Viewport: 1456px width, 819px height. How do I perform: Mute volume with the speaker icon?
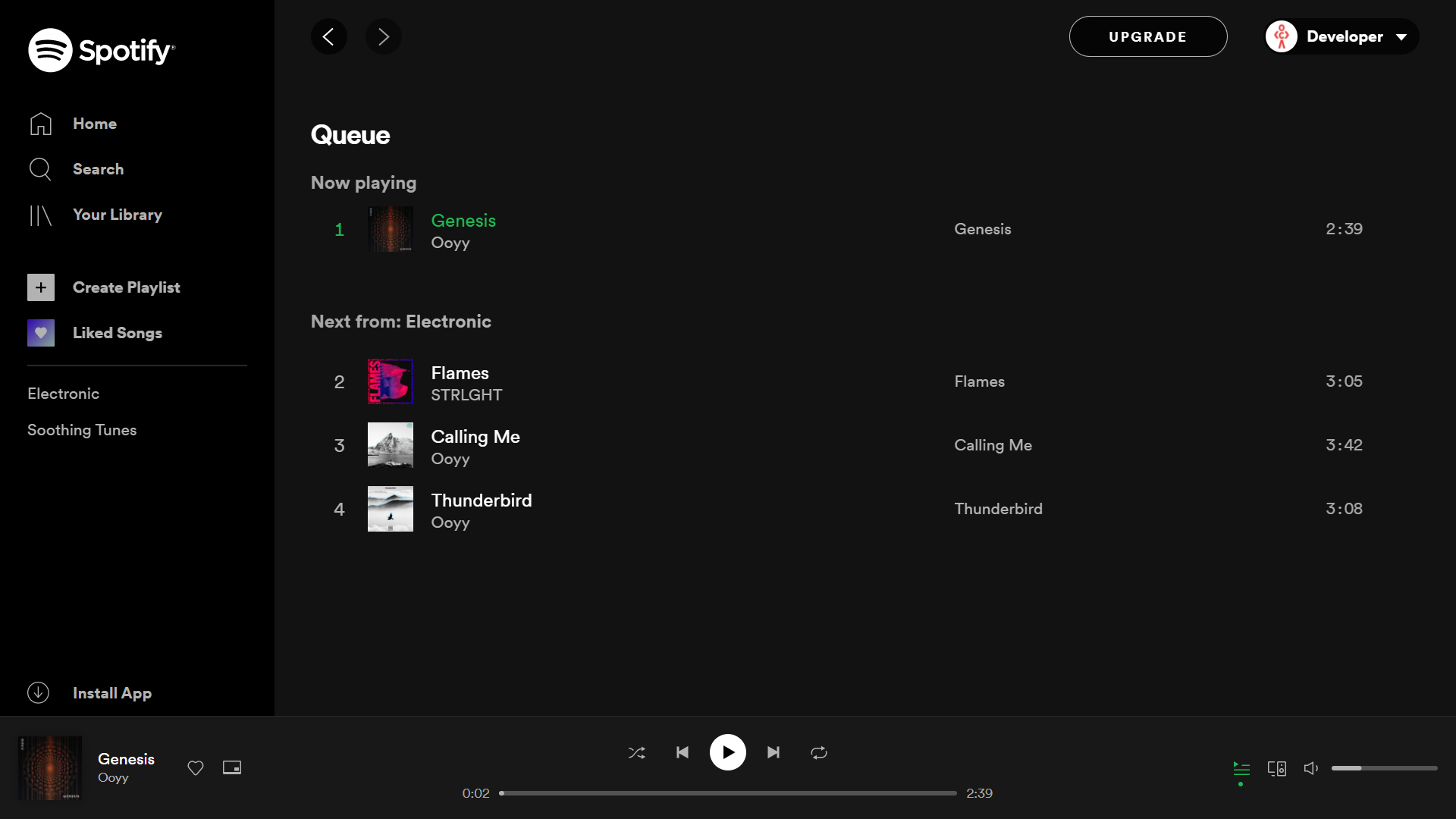(1311, 768)
